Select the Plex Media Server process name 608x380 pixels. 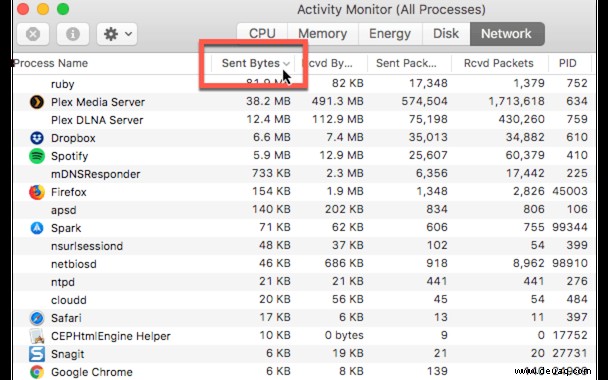click(98, 102)
